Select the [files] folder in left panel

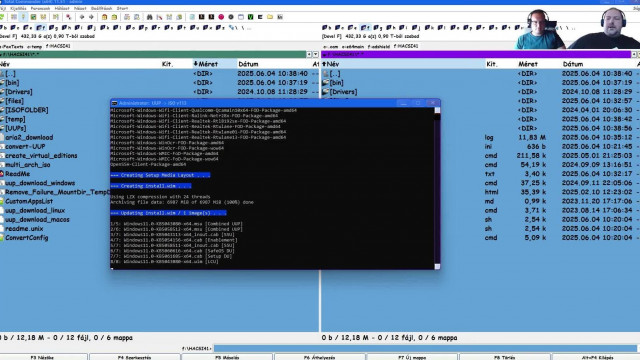coord(14,101)
